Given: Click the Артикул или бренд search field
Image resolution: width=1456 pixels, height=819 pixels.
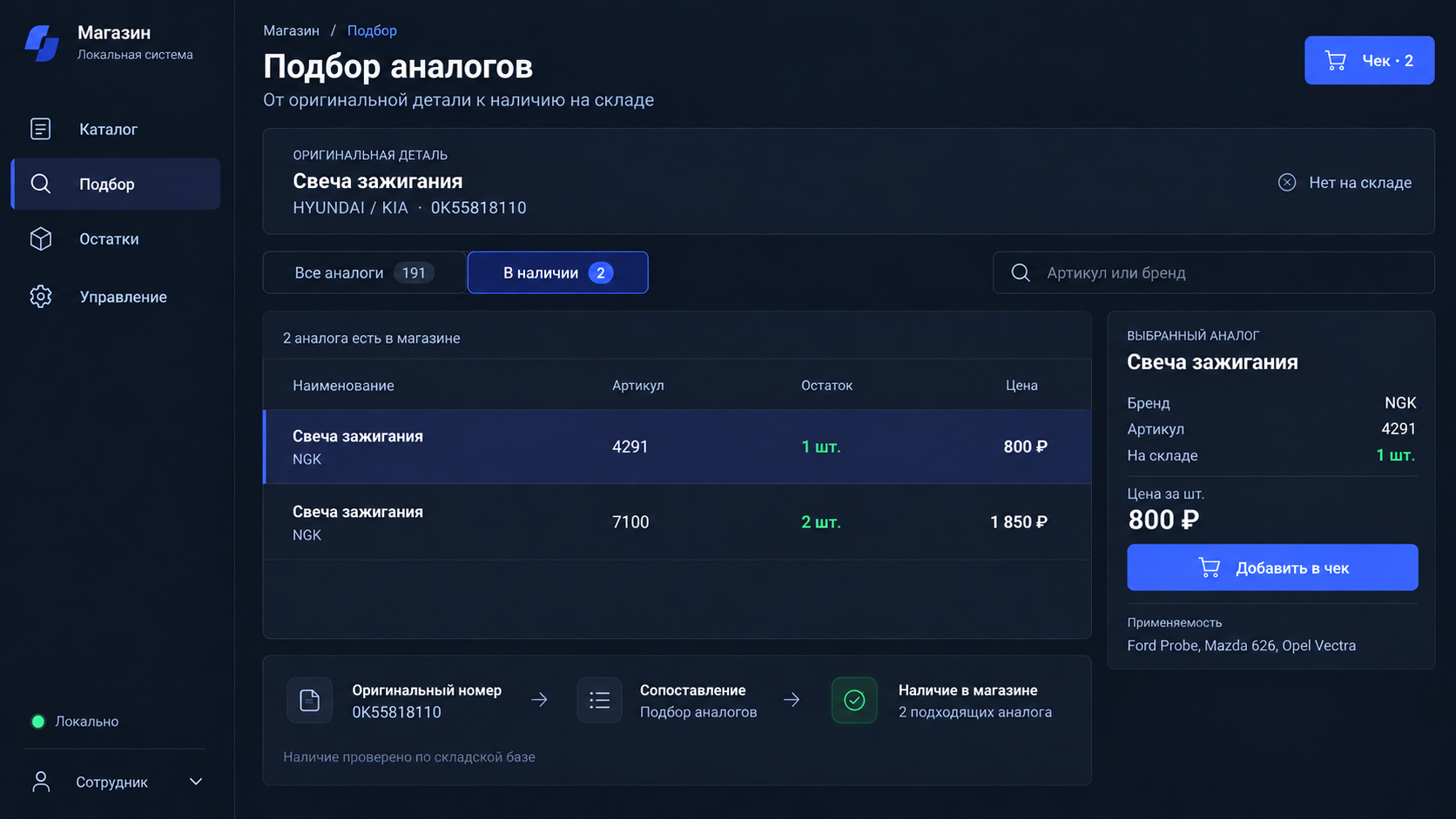Looking at the screenshot, I should point(1214,272).
